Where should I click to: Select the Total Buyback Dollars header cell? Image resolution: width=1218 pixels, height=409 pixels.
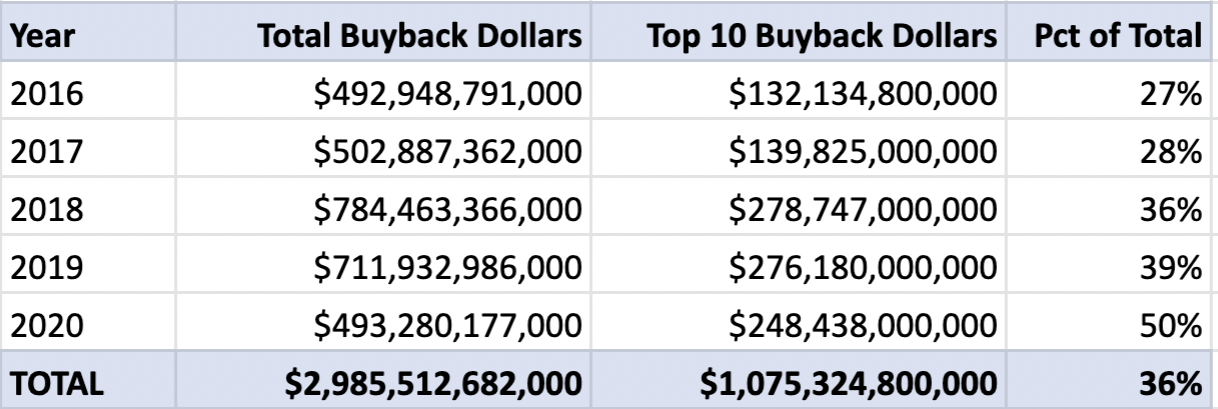(x=420, y=38)
